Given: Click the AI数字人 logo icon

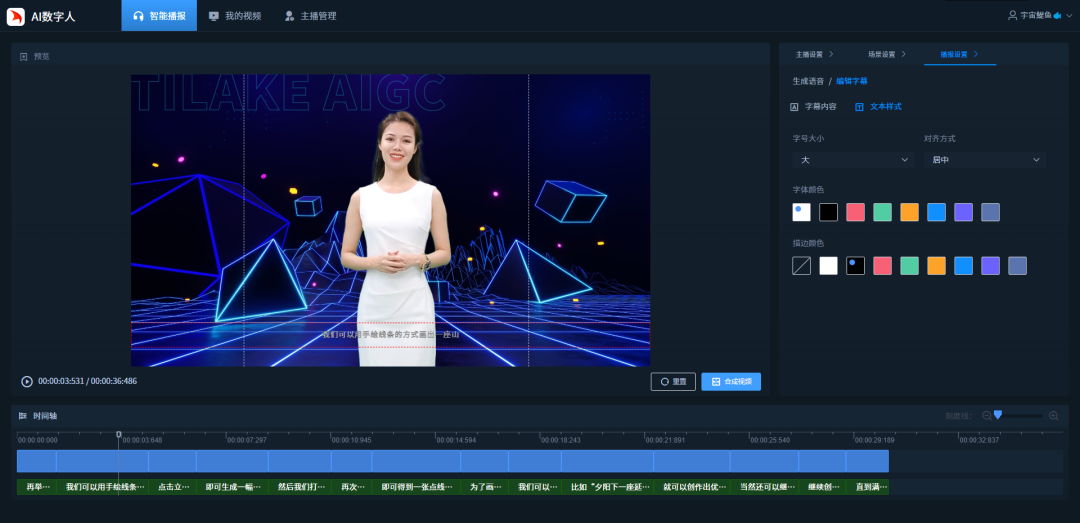Looking at the screenshot, I should pos(16,16).
